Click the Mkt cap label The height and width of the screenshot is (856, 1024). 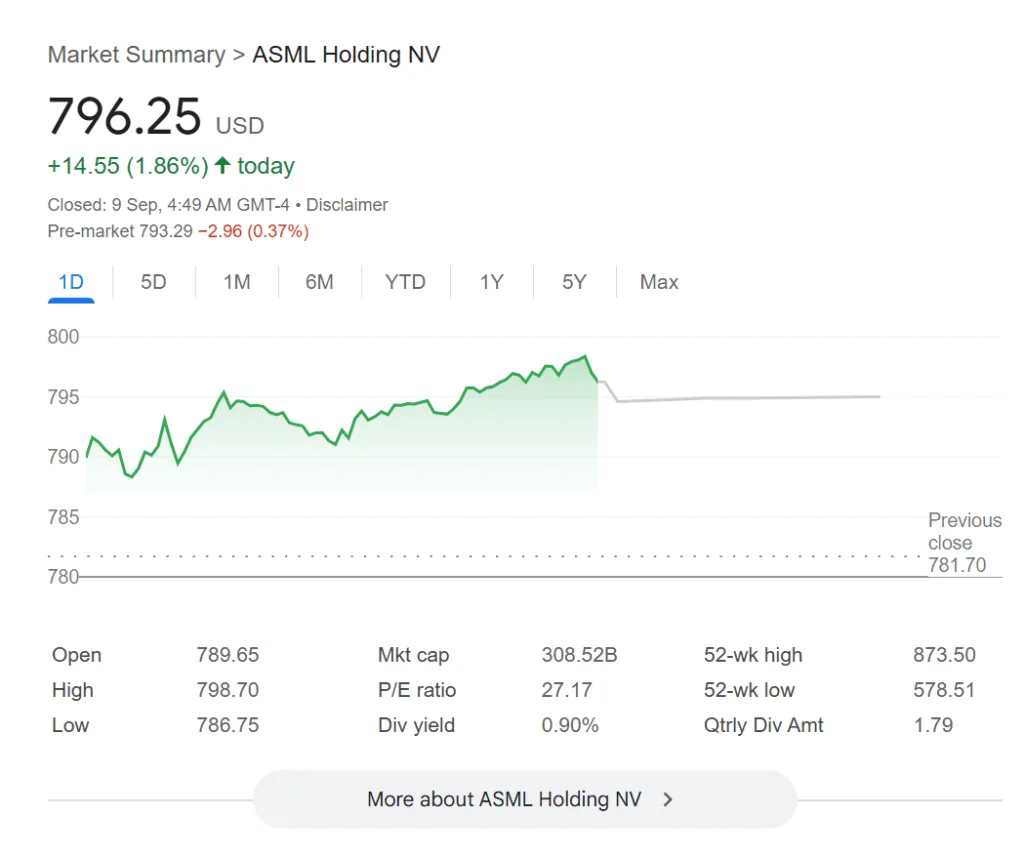pos(413,655)
